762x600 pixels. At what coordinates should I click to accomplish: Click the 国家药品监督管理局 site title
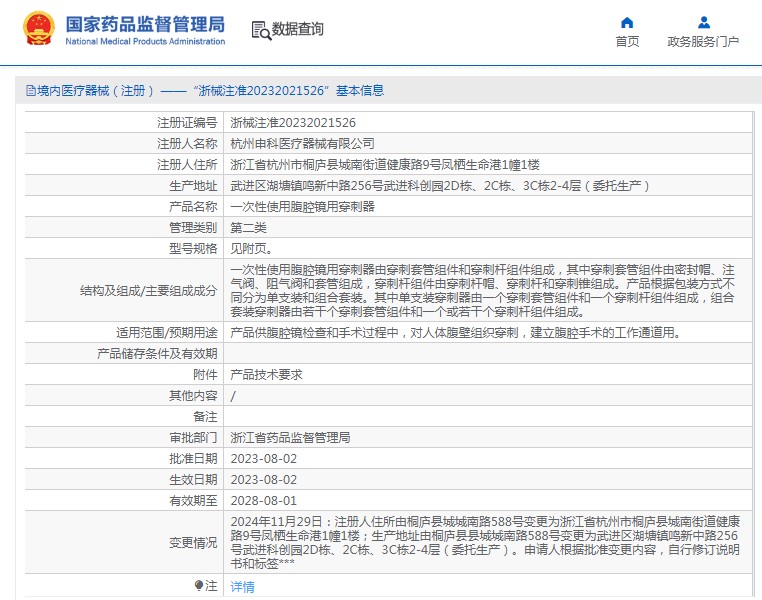coord(145,25)
